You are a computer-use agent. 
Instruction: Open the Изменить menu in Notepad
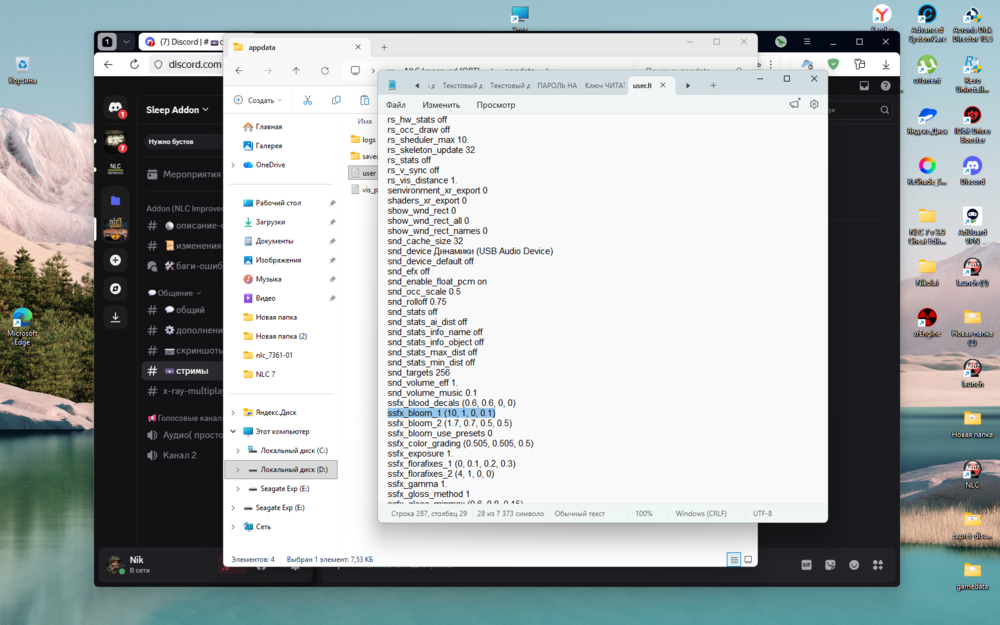[x=441, y=105]
